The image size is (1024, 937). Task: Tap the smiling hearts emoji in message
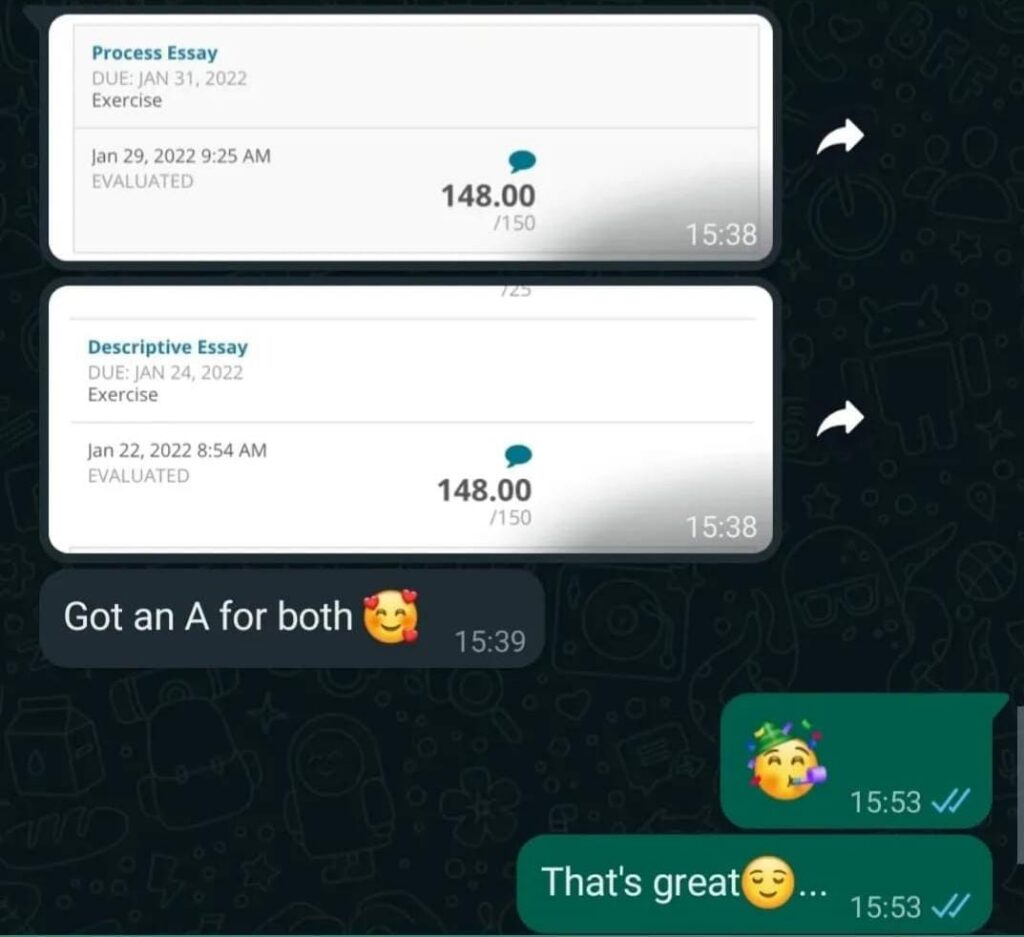[391, 616]
